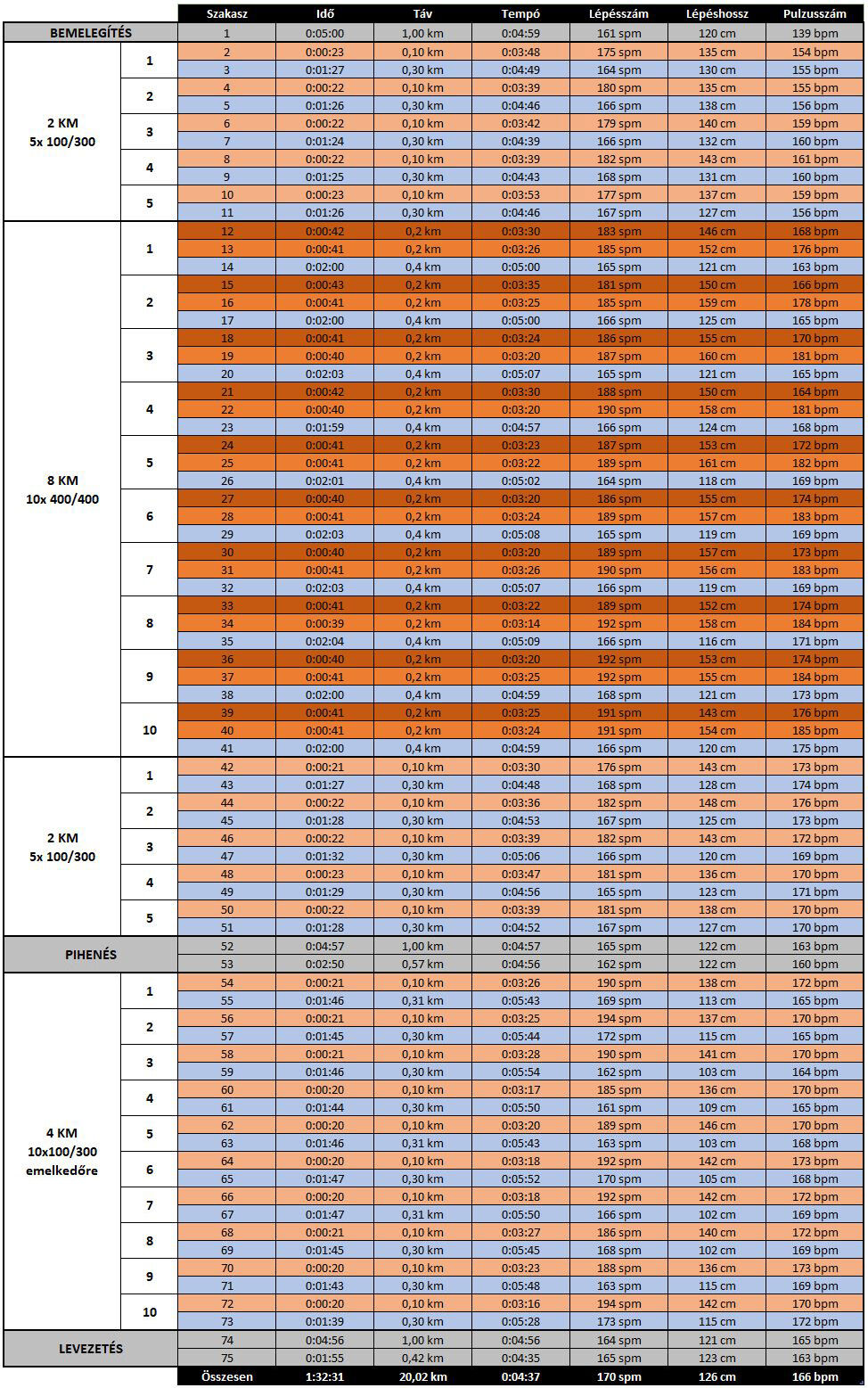Click the Összesen total time 1:32:31
Screen dimensions: 868x1388
click(324, 1376)
